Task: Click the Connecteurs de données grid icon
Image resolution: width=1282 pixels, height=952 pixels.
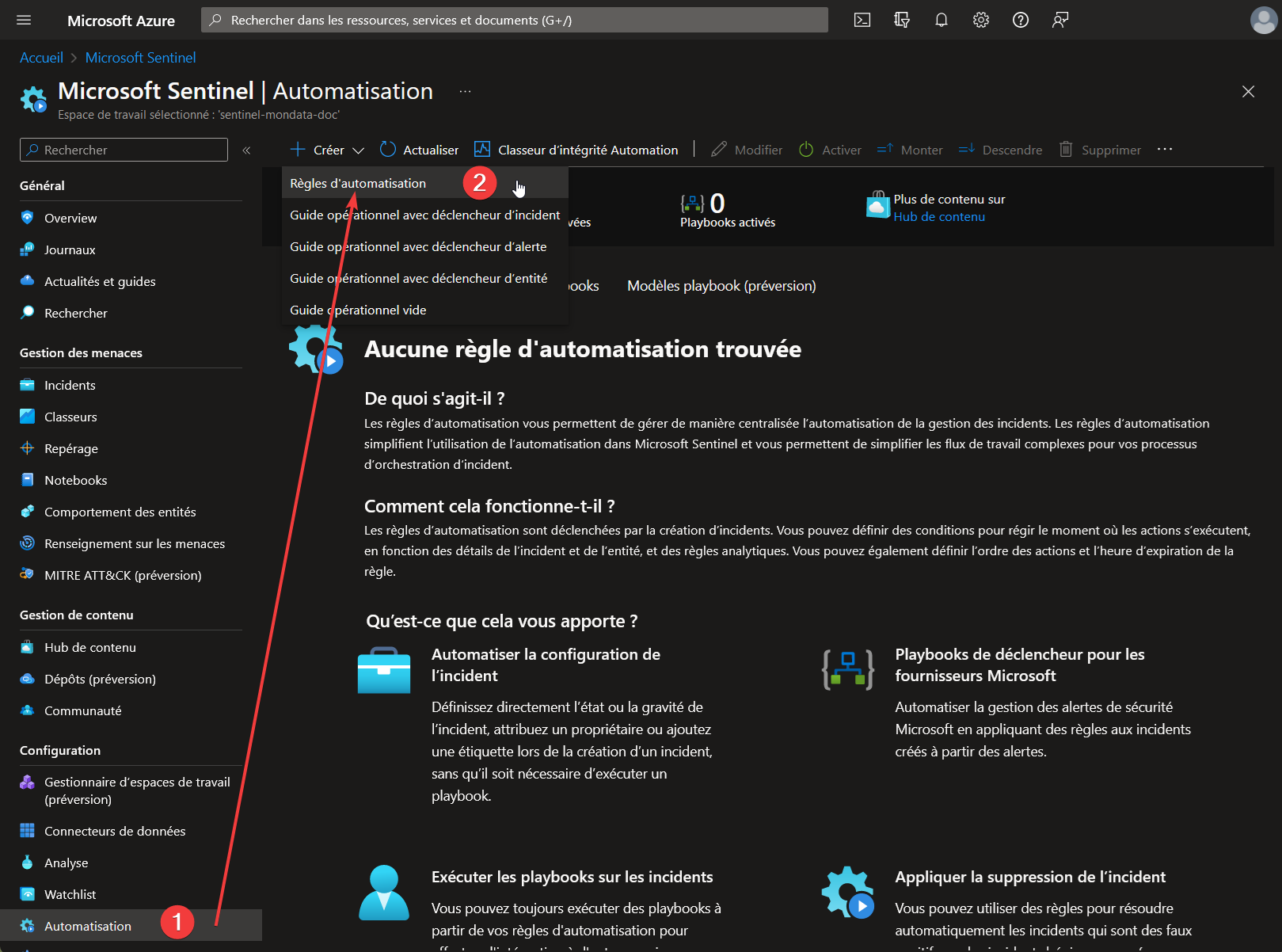Action: point(28,830)
